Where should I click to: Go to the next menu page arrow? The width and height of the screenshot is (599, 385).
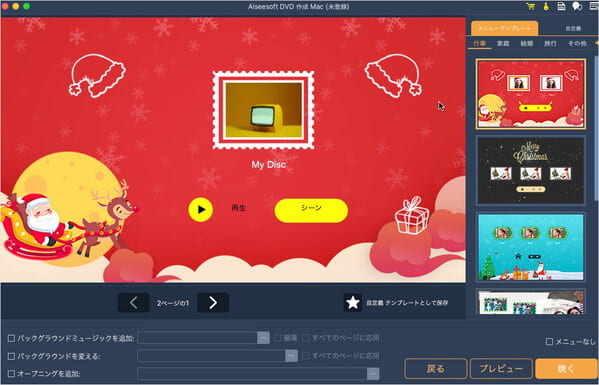tap(213, 303)
